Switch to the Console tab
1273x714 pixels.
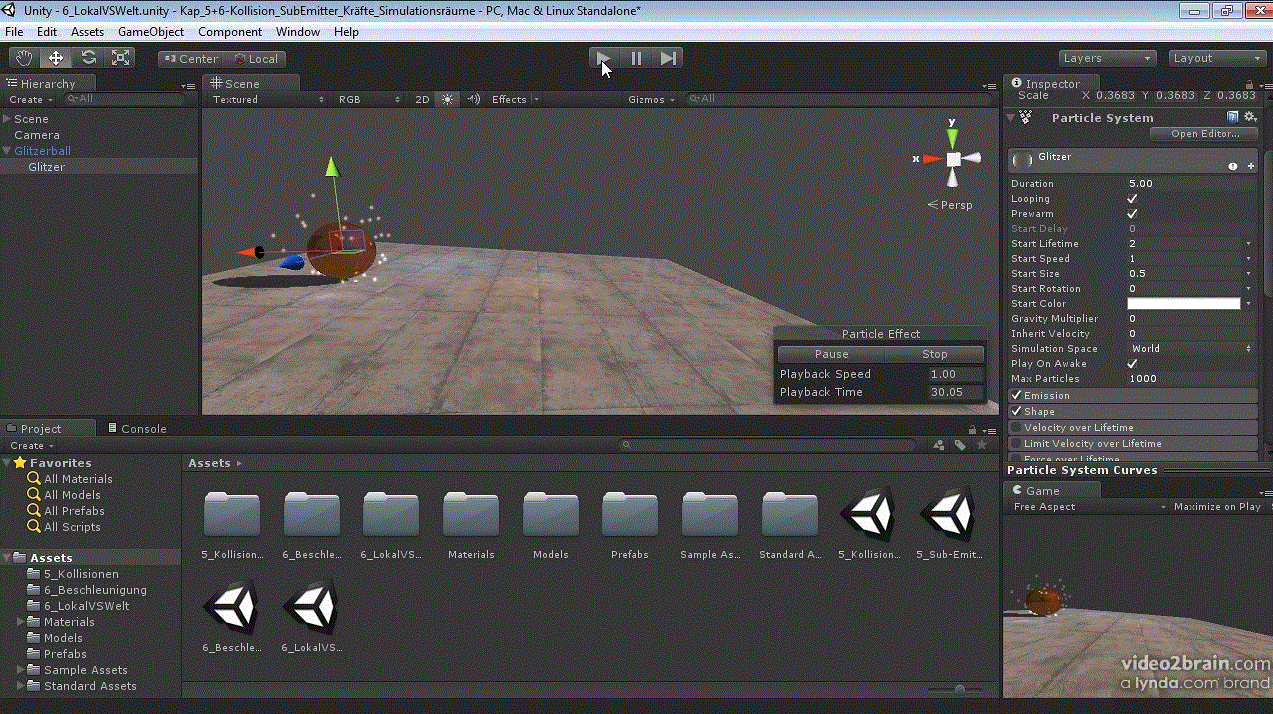[137, 428]
